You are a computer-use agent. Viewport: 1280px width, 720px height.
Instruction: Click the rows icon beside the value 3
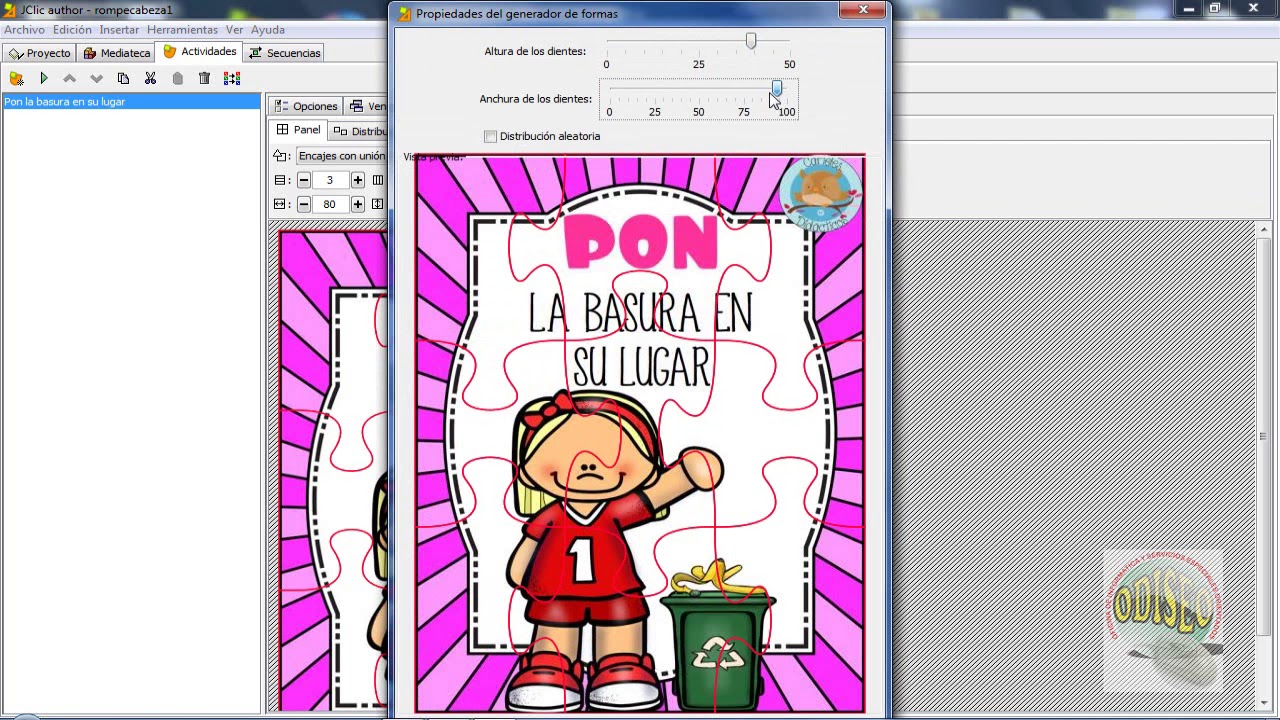[280, 180]
